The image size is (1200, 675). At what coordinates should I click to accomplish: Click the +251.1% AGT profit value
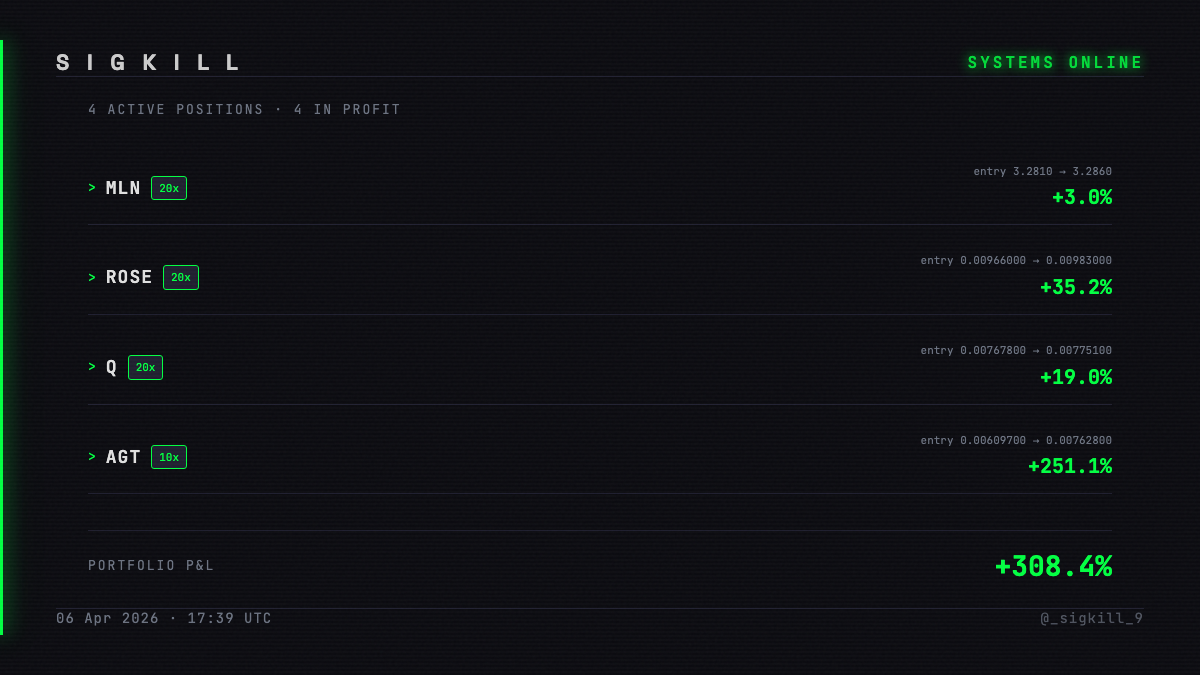click(1070, 467)
